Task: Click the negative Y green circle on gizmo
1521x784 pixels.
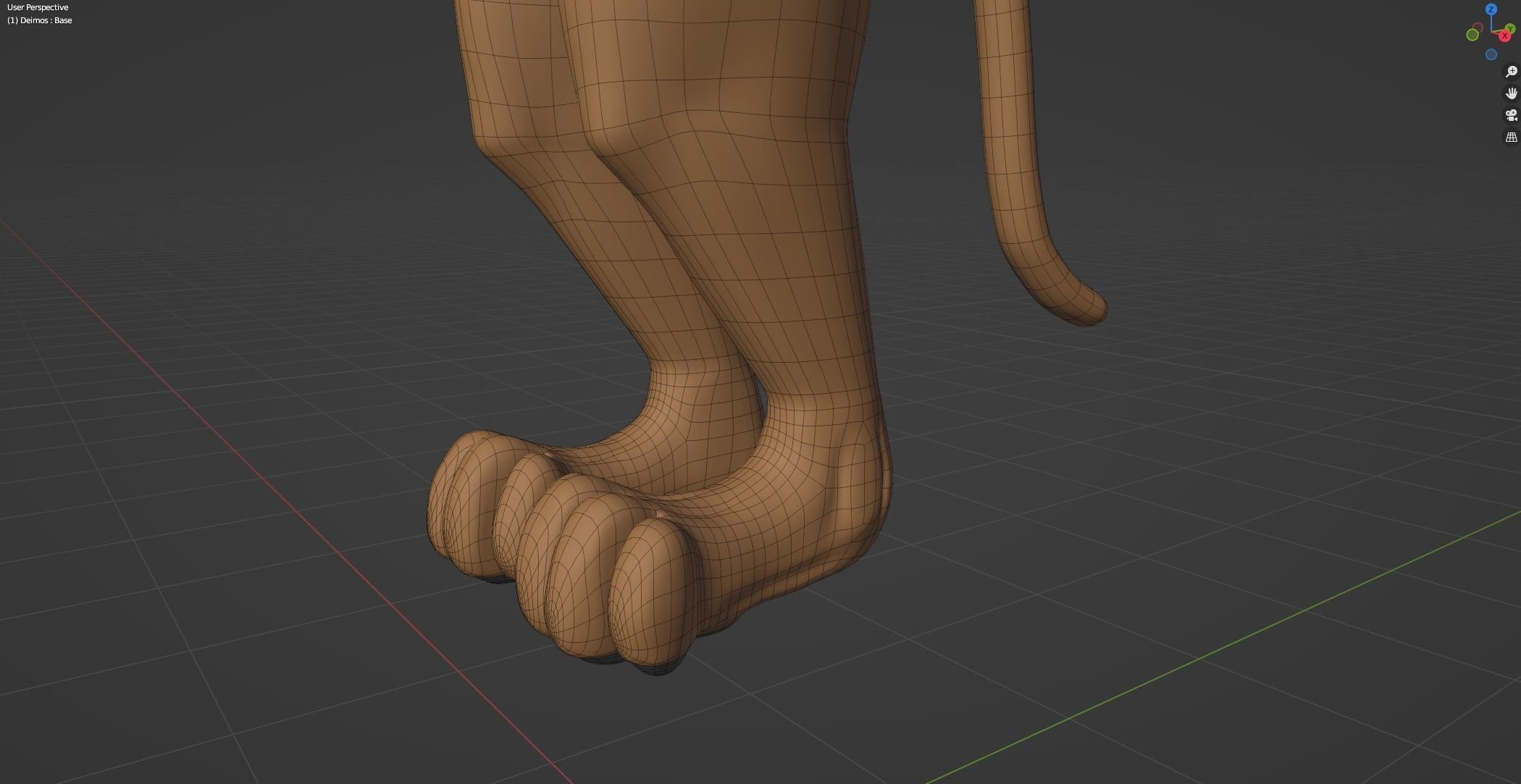Action: click(1472, 35)
